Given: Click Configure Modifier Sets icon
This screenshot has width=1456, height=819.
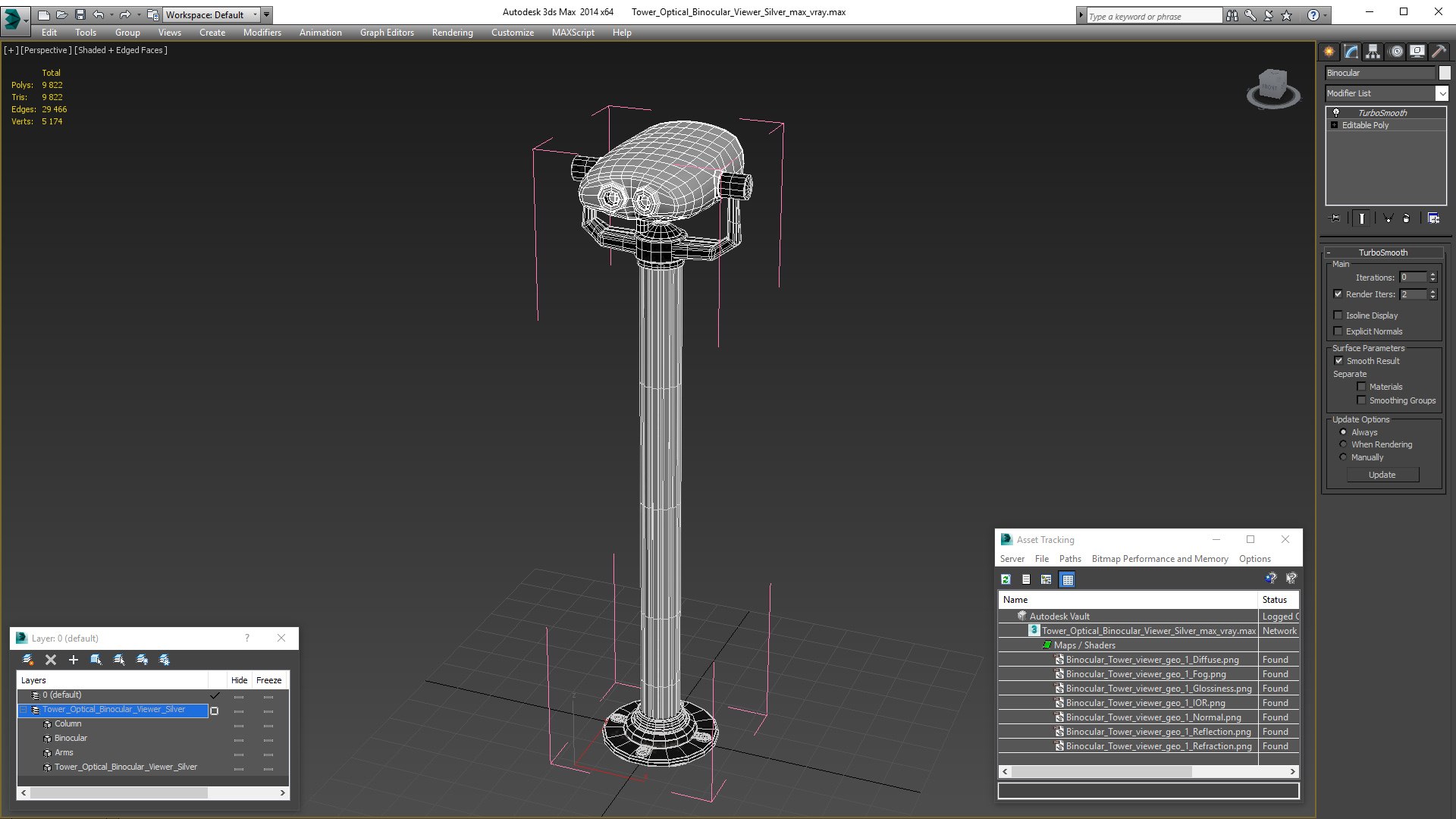Looking at the screenshot, I should coord(1433,218).
